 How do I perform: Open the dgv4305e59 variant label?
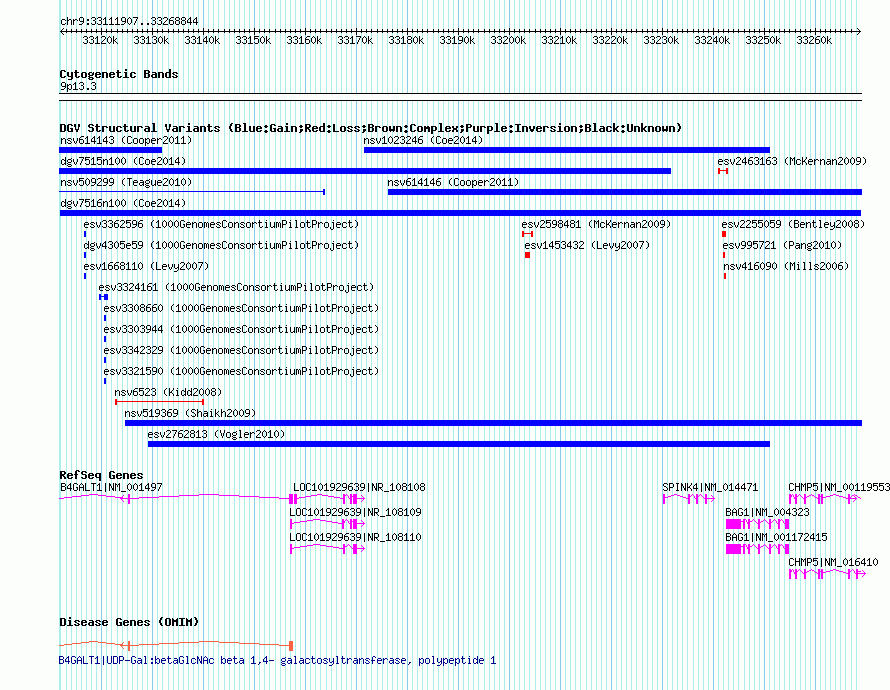(221, 245)
